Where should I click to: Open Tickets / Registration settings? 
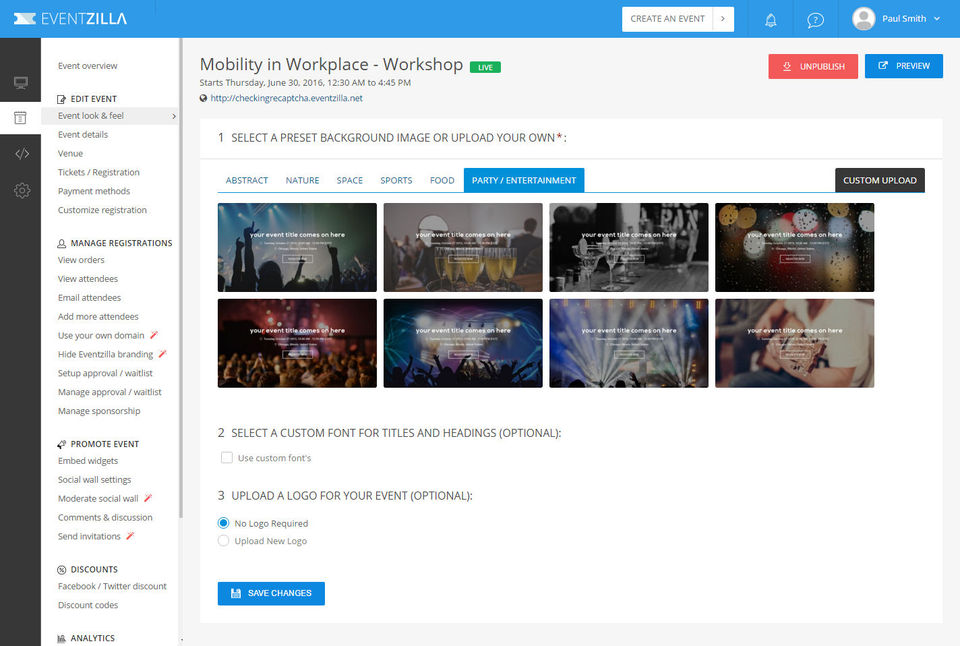99,173
